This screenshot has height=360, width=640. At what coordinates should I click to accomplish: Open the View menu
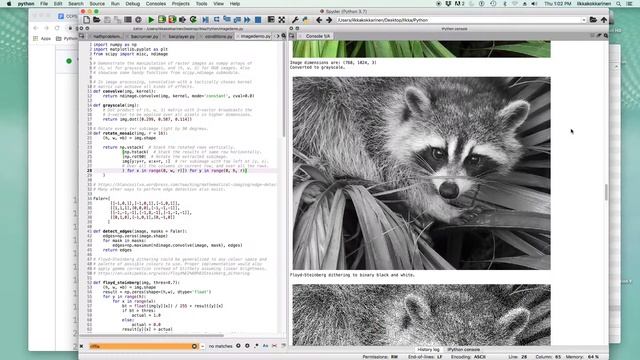tap(219, 4)
